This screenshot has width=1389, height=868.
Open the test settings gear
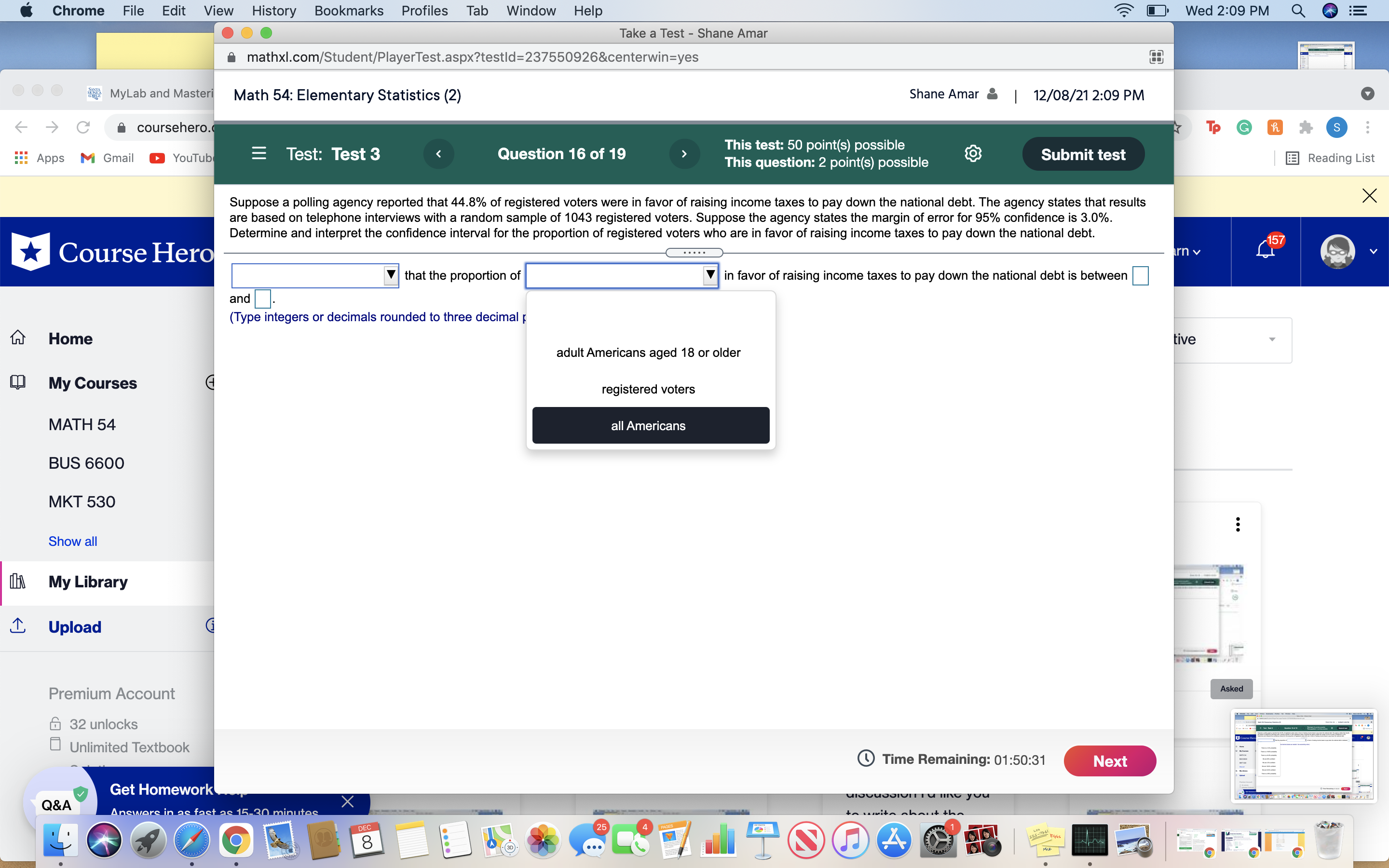point(973,153)
